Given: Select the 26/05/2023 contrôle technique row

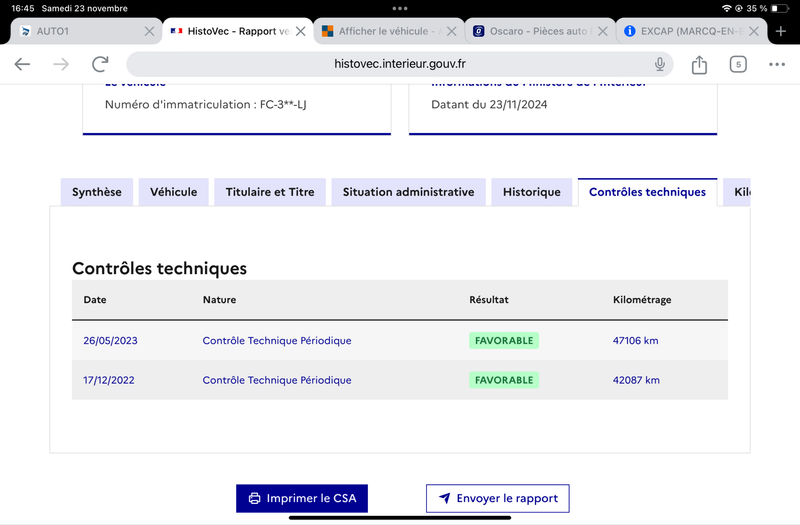Looking at the screenshot, I should (399, 341).
